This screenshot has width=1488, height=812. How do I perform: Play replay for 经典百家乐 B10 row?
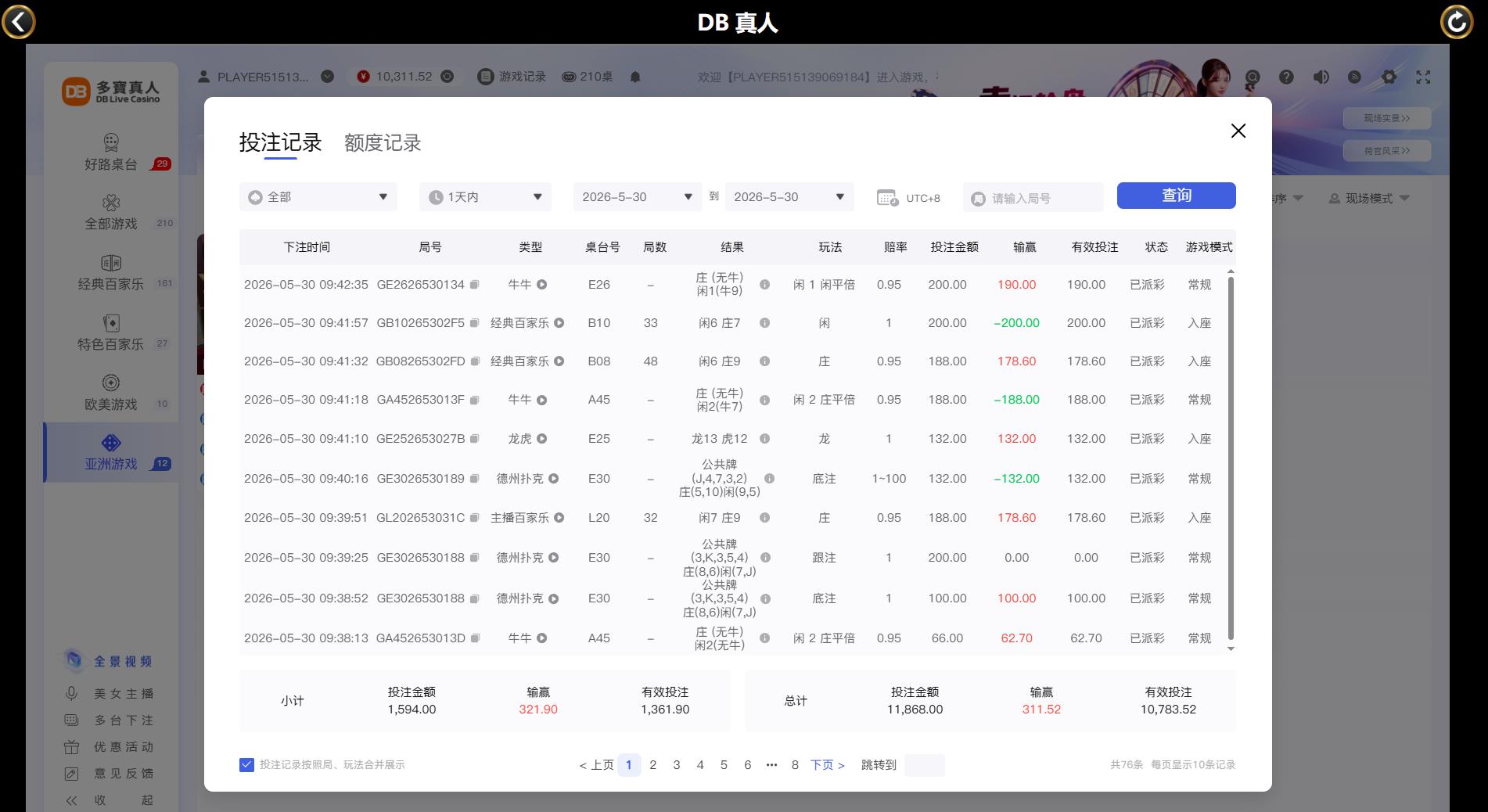[x=559, y=323]
